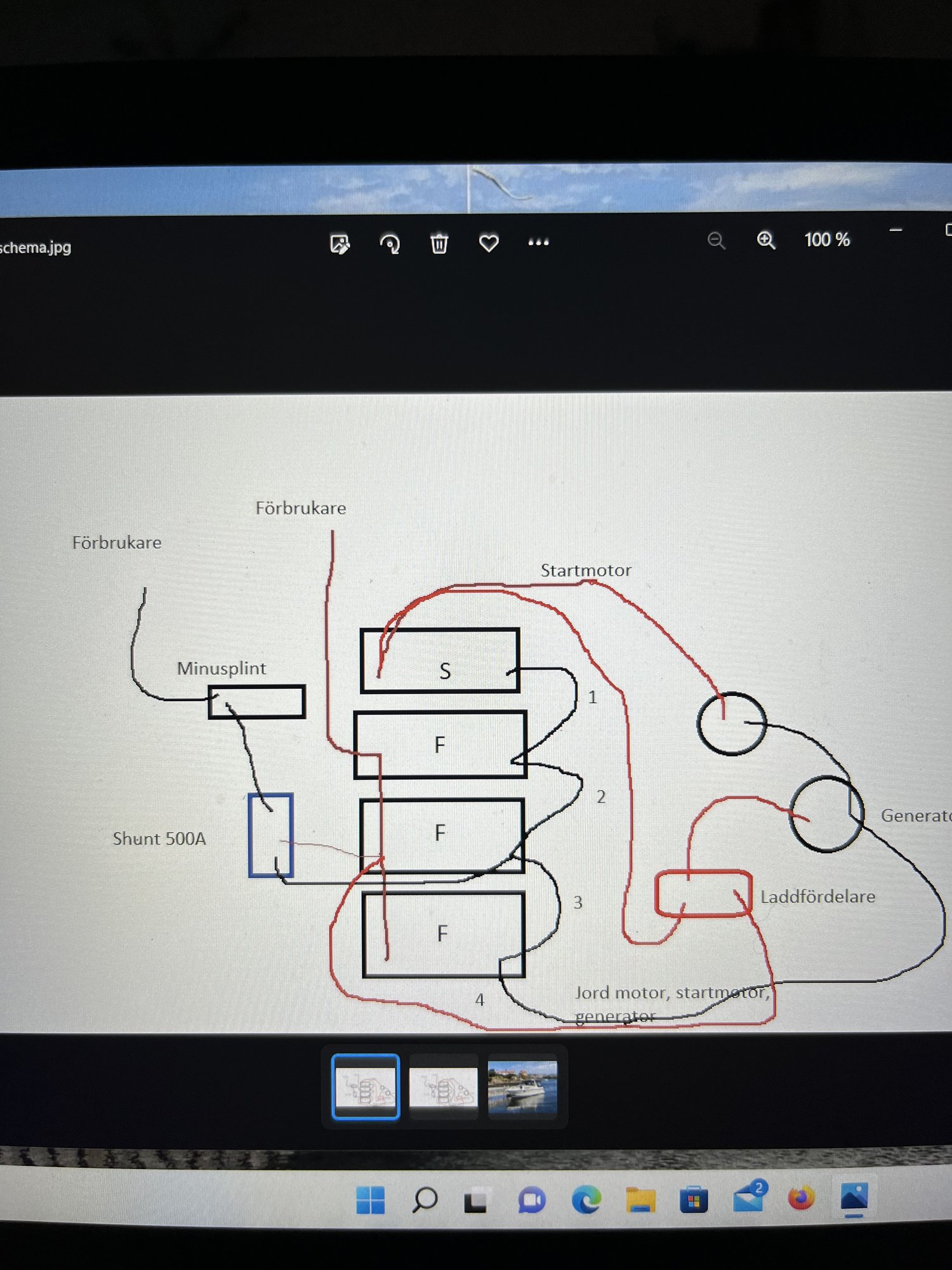Select the second schema thumbnail in filmstrip
This screenshot has height=1270, width=952.
[444, 1086]
